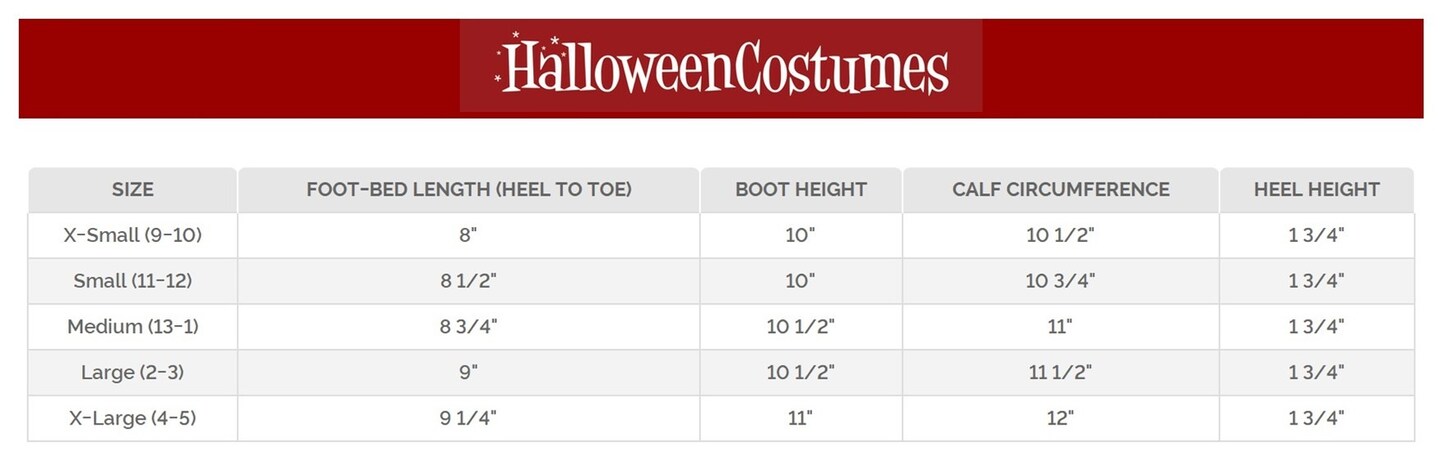Click the Small (11-12) size label
The image size is (1440, 469).
[133, 282]
